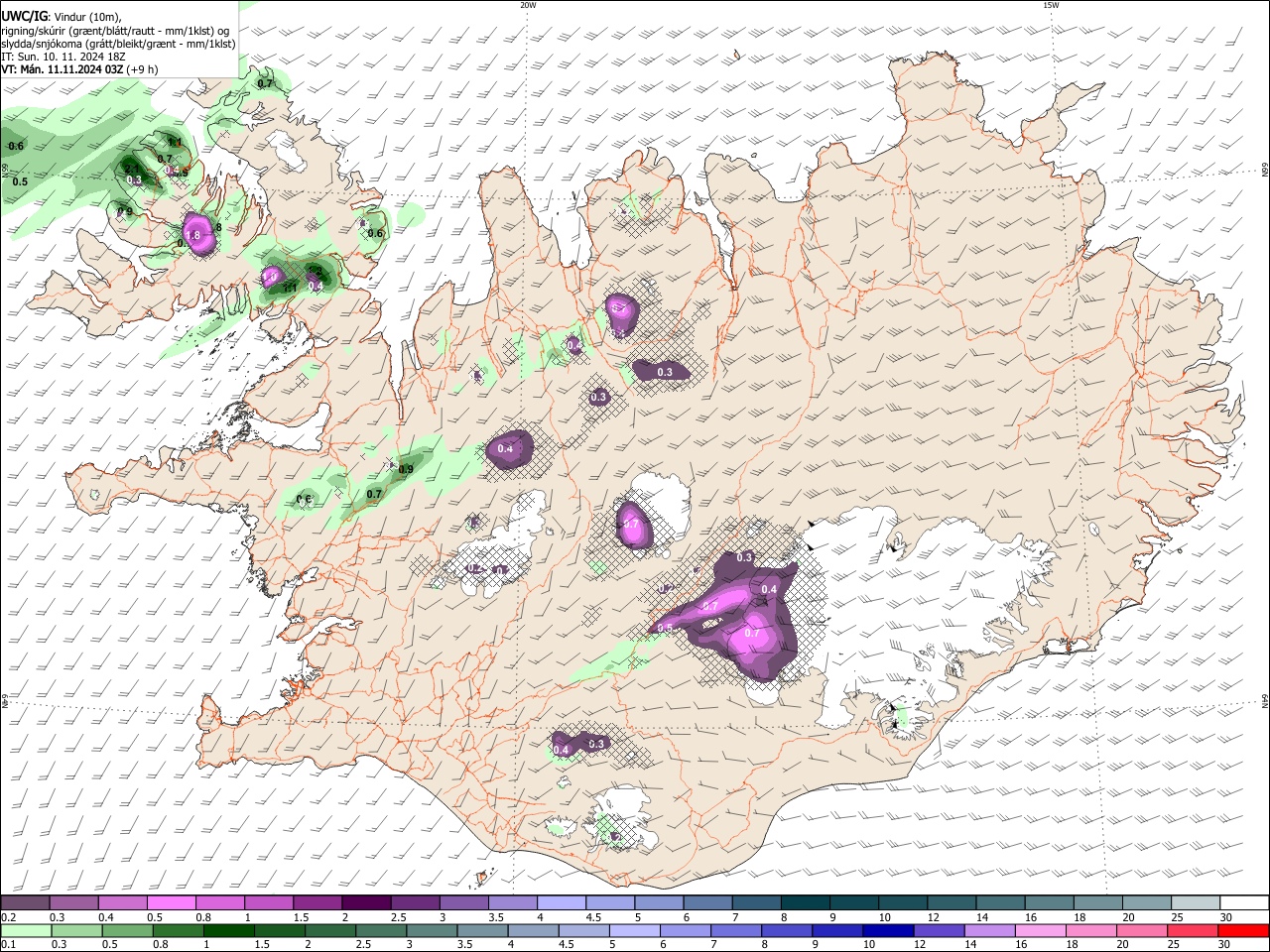Image resolution: width=1270 pixels, height=952 pixels.
Task: Click the 2.1 precipitation value in the Westfjords
Action: (x=132, y=169)
